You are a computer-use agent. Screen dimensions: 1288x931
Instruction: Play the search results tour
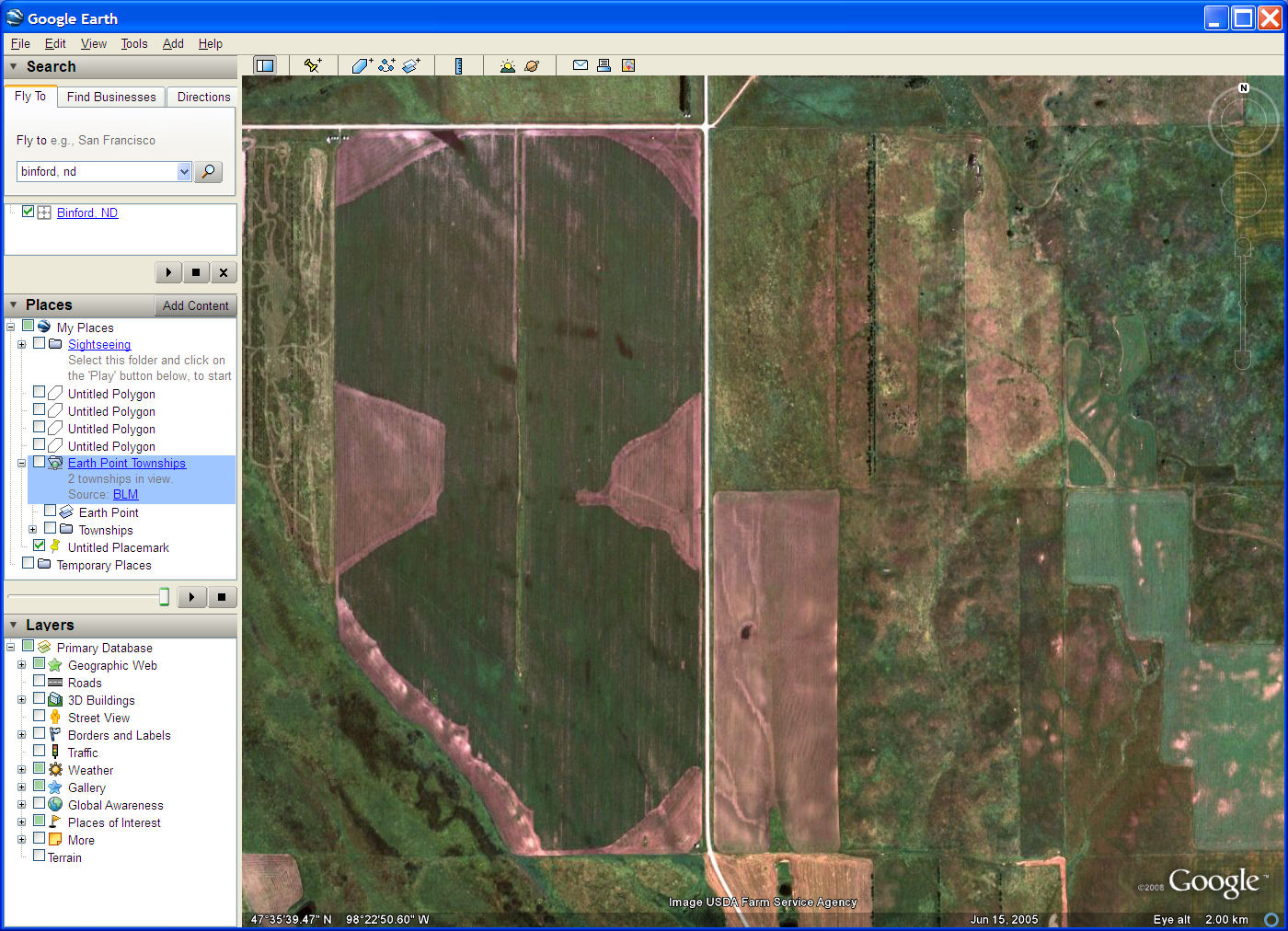(168, 272)
